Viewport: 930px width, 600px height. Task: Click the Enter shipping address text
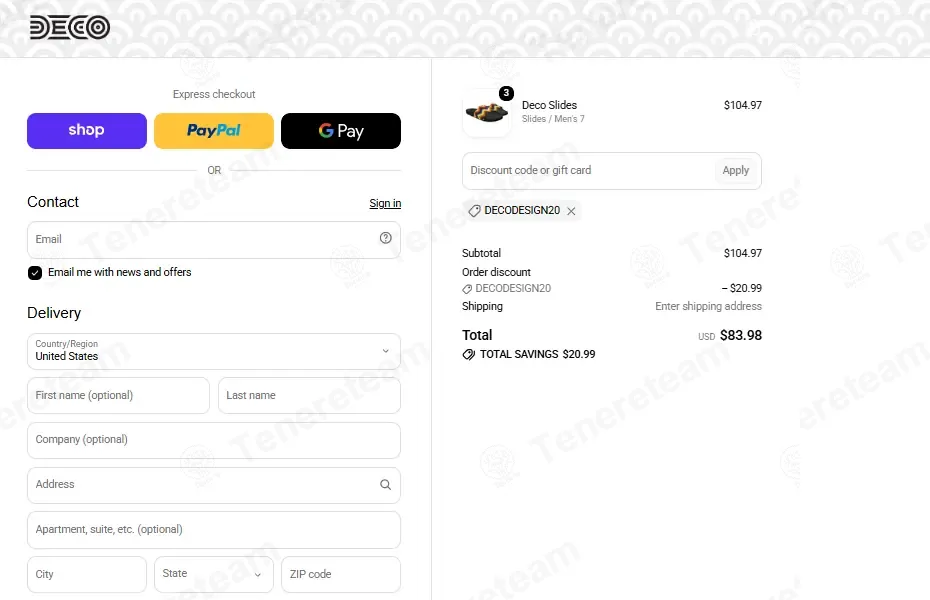[708, 306]
